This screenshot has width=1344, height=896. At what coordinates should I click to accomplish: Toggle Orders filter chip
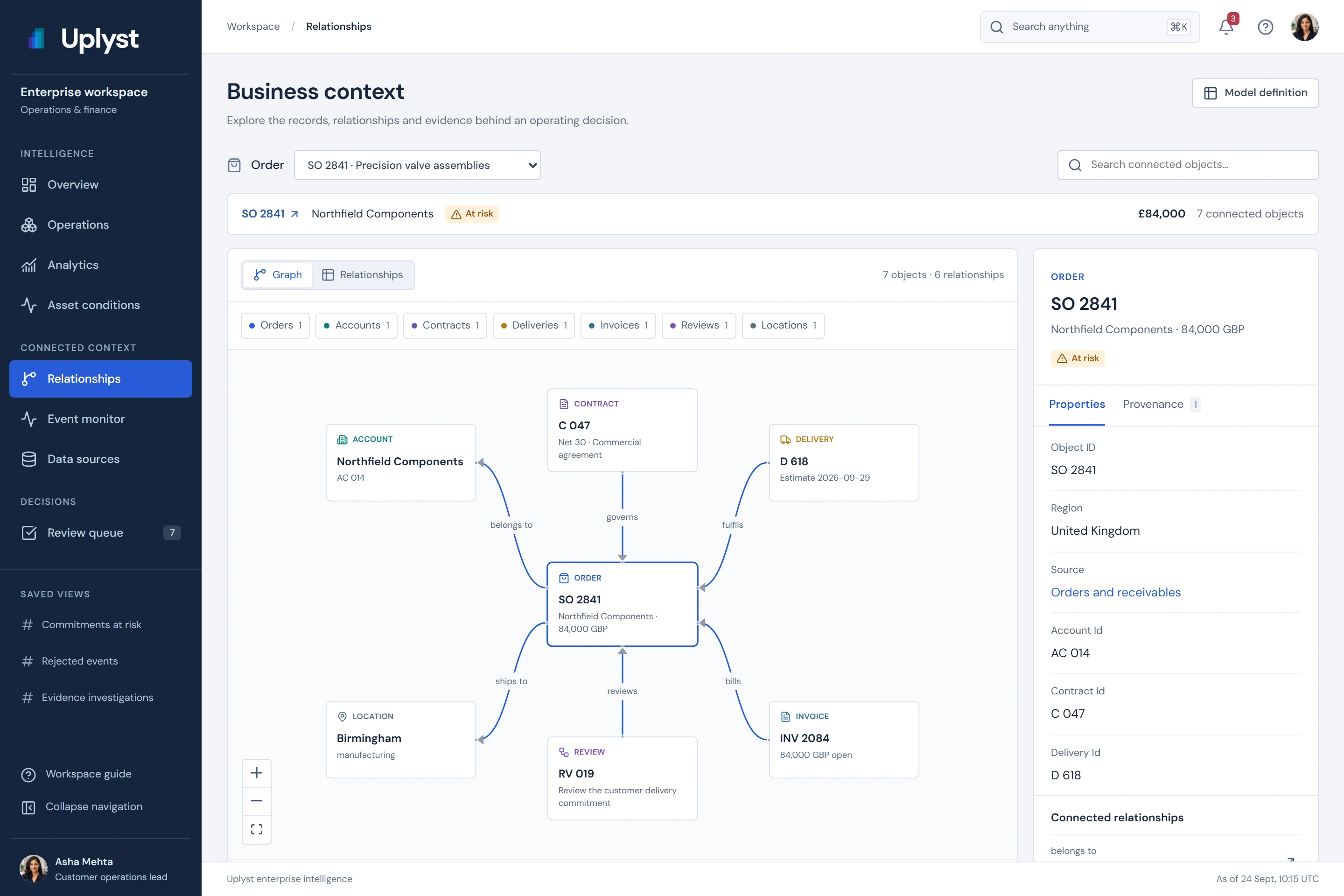tap(275, 326)
